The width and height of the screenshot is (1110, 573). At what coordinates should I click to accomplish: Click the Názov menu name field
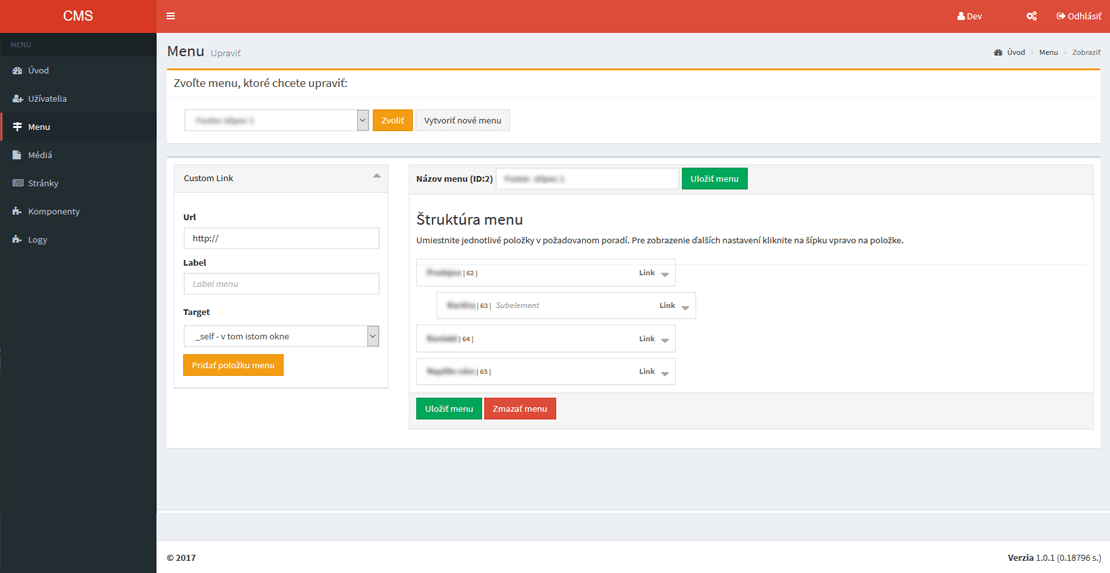pos(587,179)
